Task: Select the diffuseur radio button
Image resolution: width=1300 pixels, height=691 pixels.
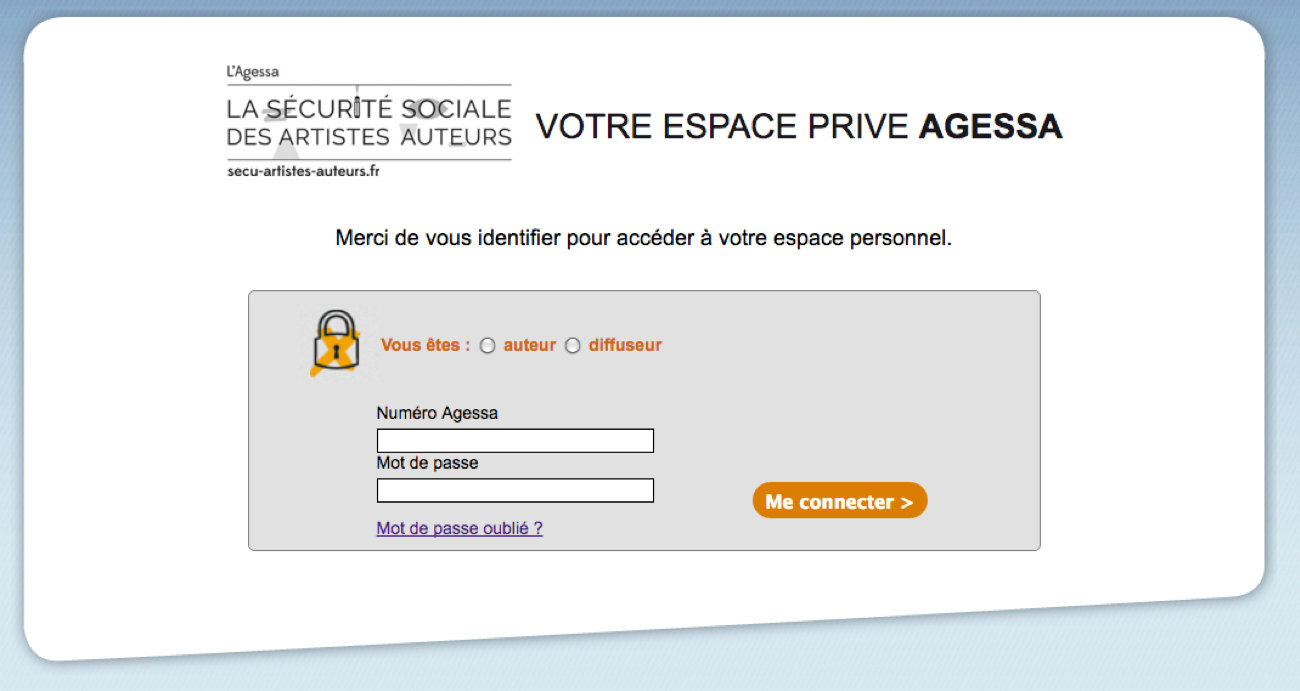Action: [573, 345]
